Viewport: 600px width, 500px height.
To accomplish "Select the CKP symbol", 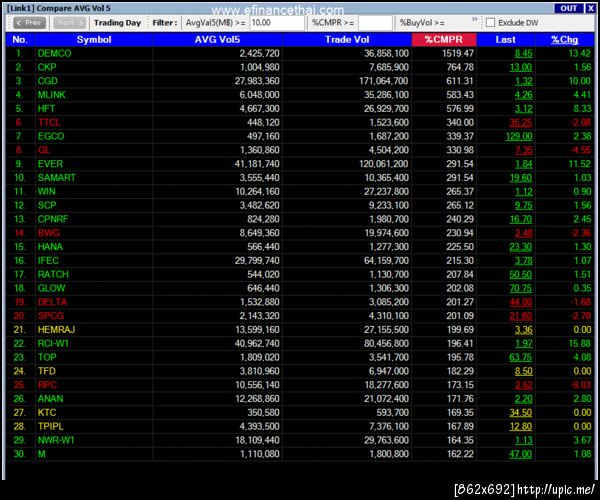I will pos(47,67).
